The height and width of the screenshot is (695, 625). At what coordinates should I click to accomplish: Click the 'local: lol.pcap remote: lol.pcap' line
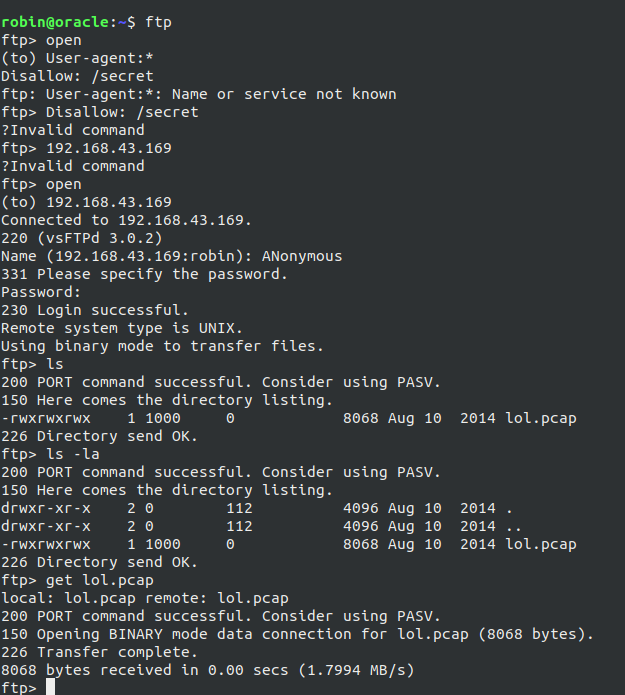pyautogui.click(x=144, y=598)
